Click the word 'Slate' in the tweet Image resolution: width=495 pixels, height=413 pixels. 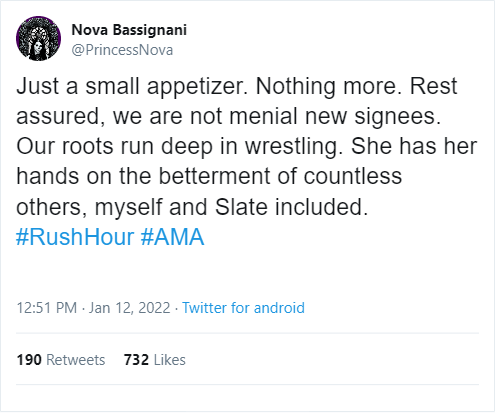pyautogui.click(x=241, y=207)
